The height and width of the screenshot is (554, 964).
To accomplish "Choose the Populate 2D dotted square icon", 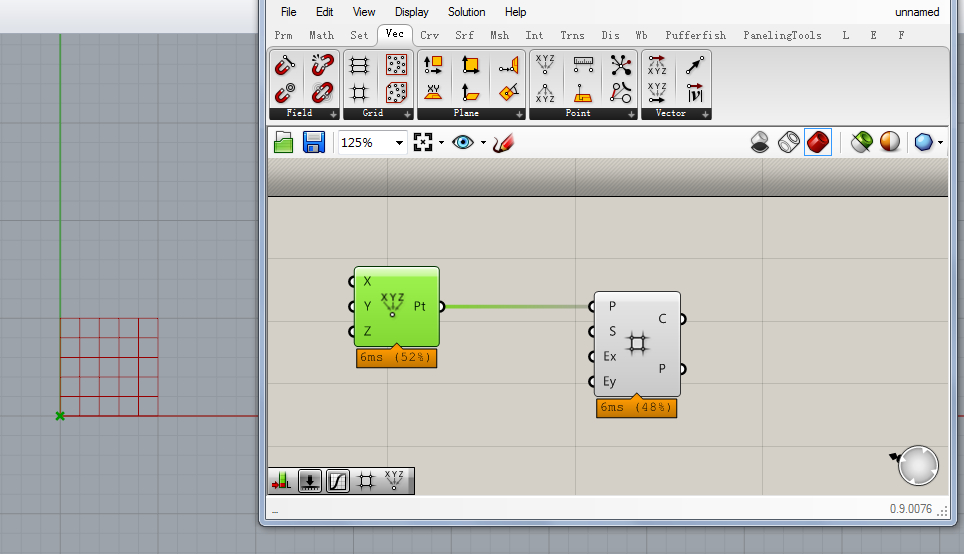I will [396, 65].
